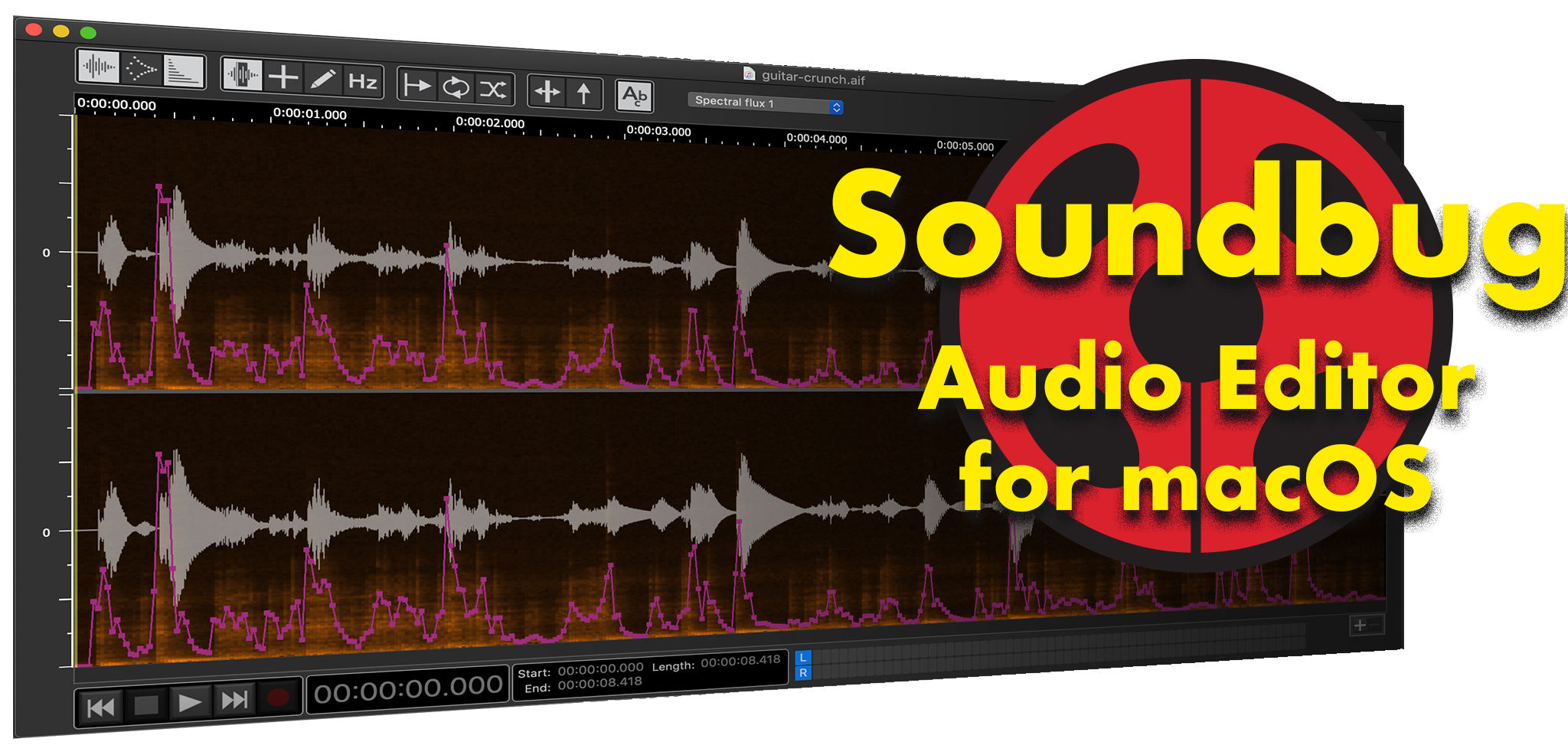1568x755 pixels.
Task: Play the audio file
Action: click(x=189, y=701)
